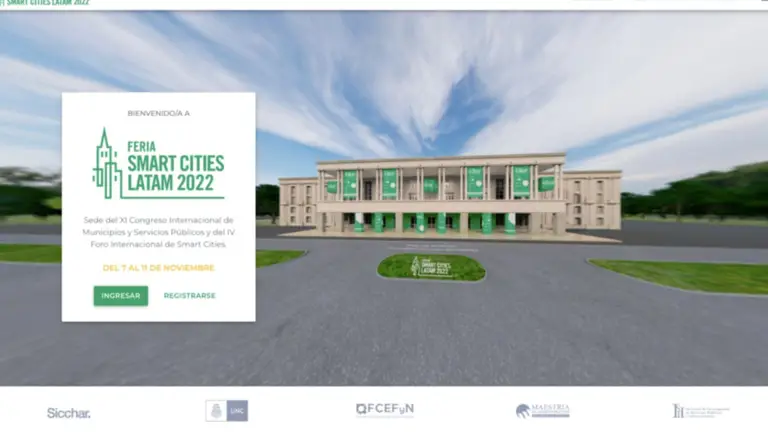This screenshot has width=768, height=432.
Task: Open the UNC sponsor logo
Action: 227,411
